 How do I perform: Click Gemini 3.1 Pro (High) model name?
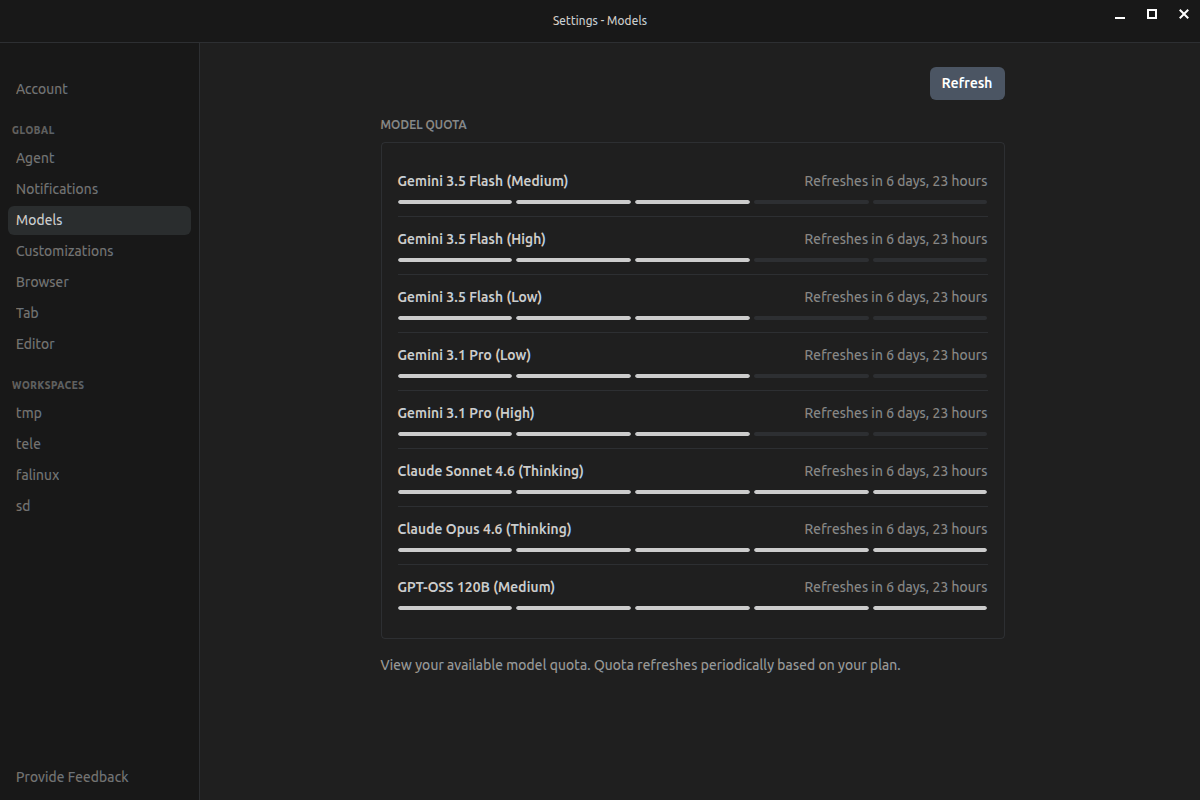pos(466,413)
